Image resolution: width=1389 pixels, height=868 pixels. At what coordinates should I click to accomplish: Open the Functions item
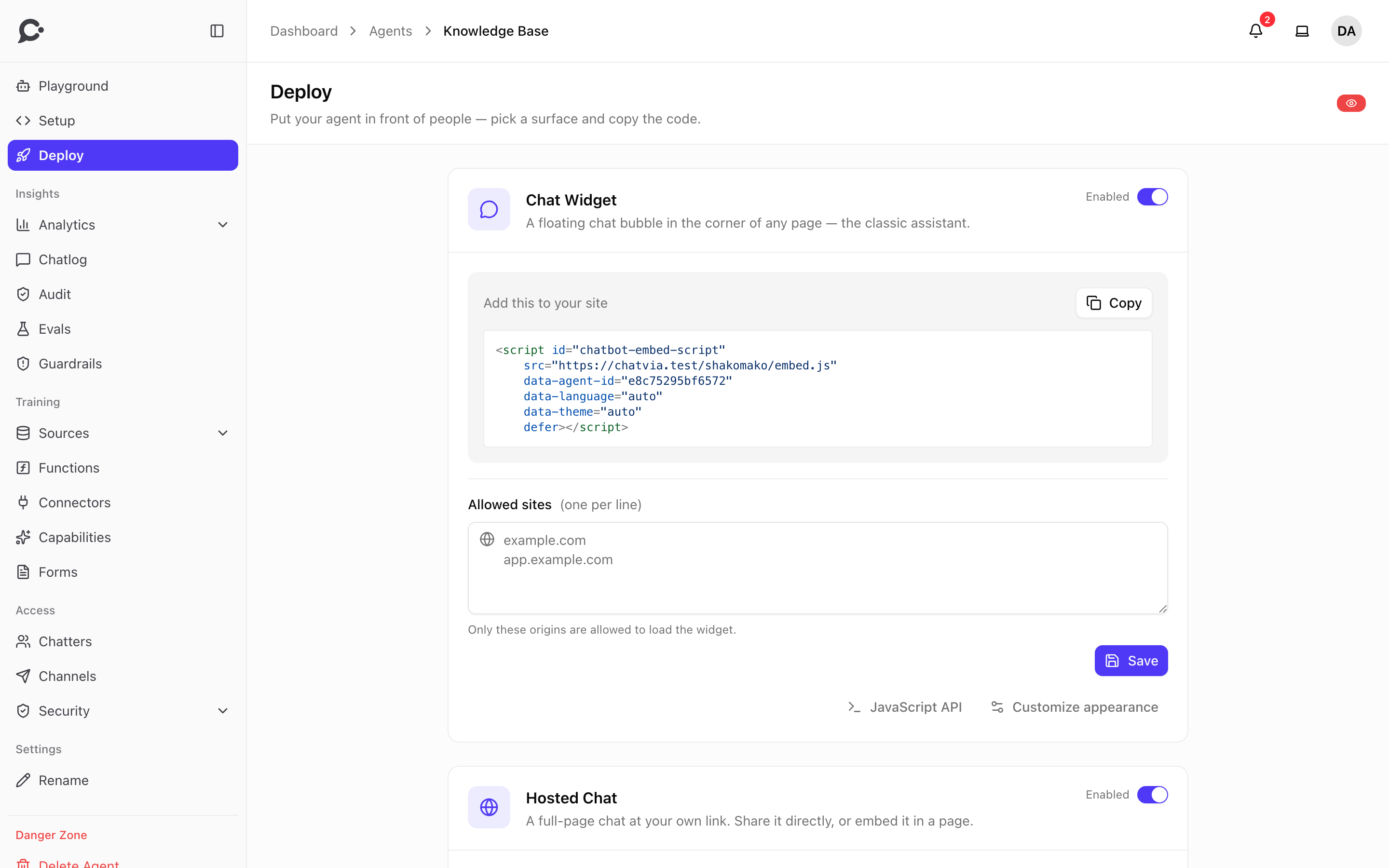123,468
